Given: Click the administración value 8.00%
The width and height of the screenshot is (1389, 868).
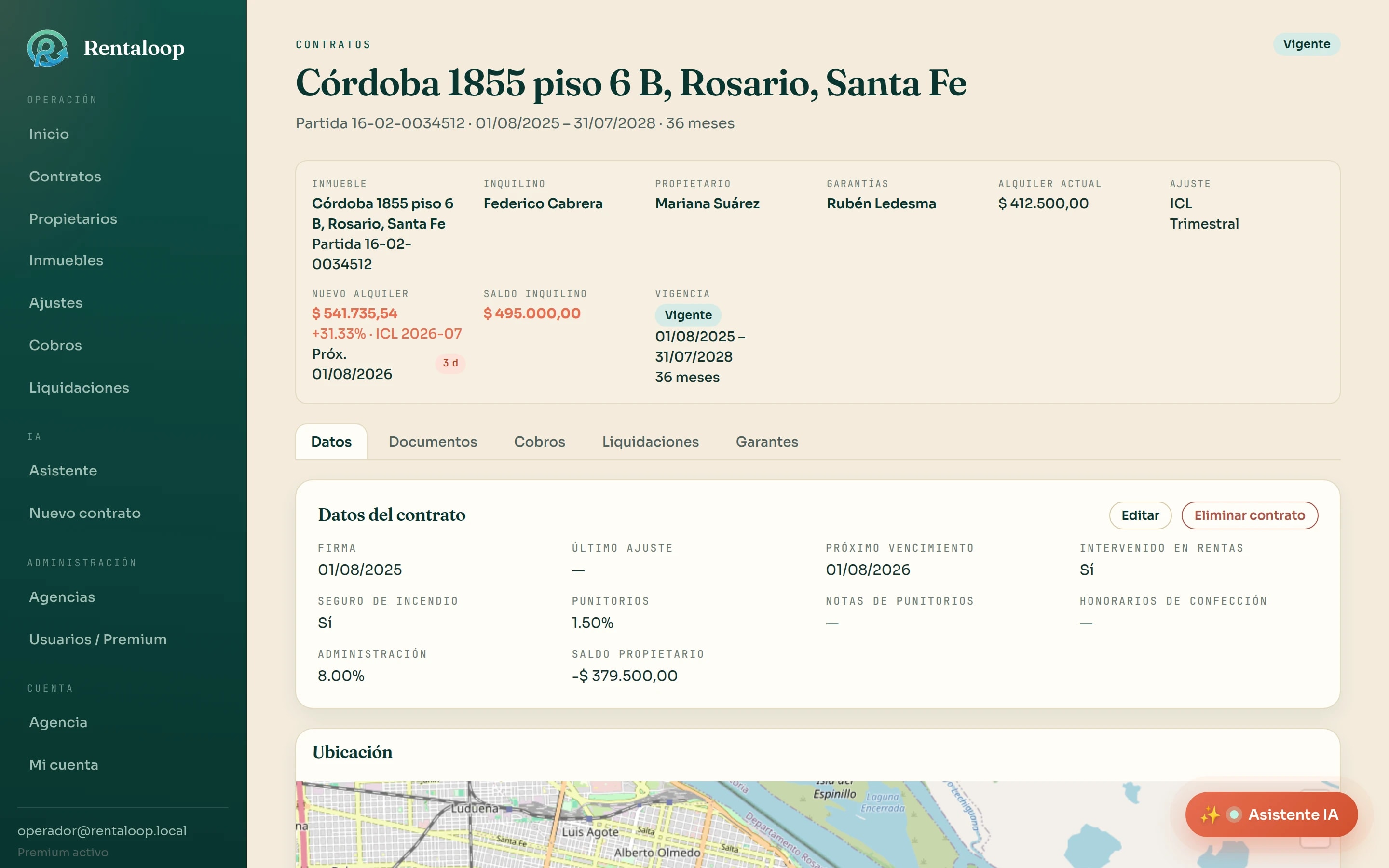Looking at the screenshot, I should point(341,676).
